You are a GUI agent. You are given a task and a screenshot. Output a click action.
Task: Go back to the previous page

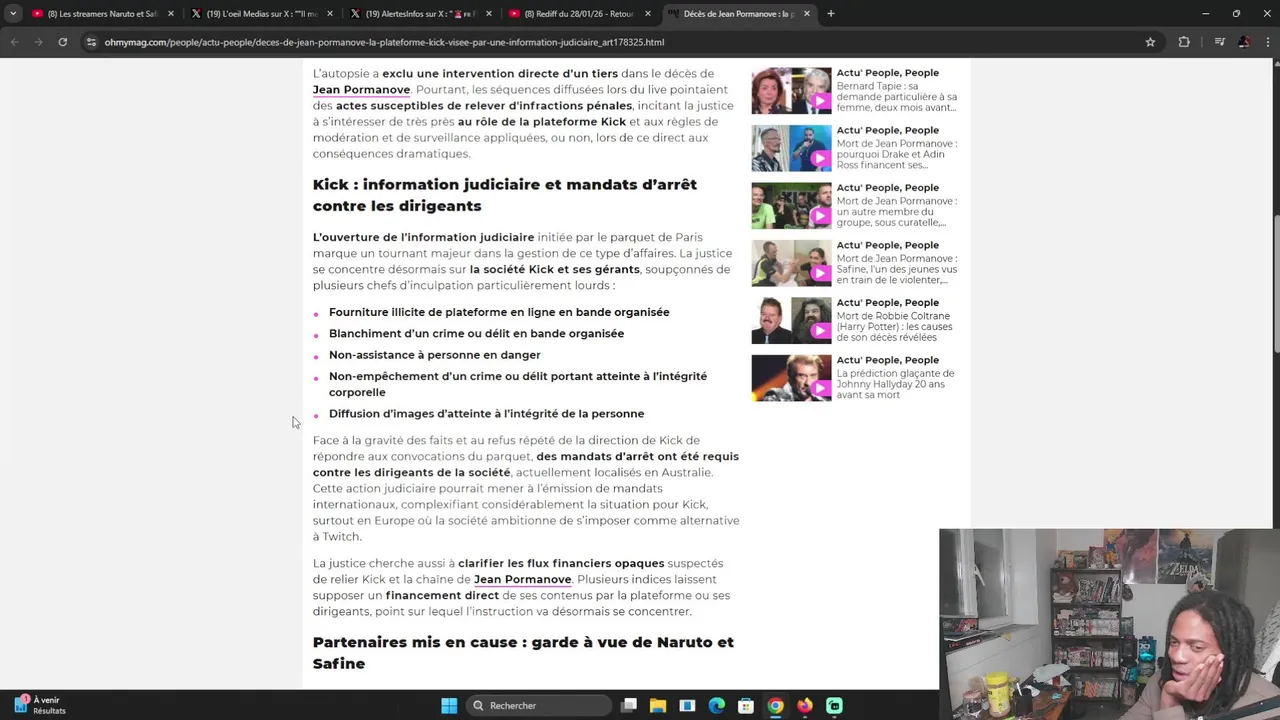14,42
